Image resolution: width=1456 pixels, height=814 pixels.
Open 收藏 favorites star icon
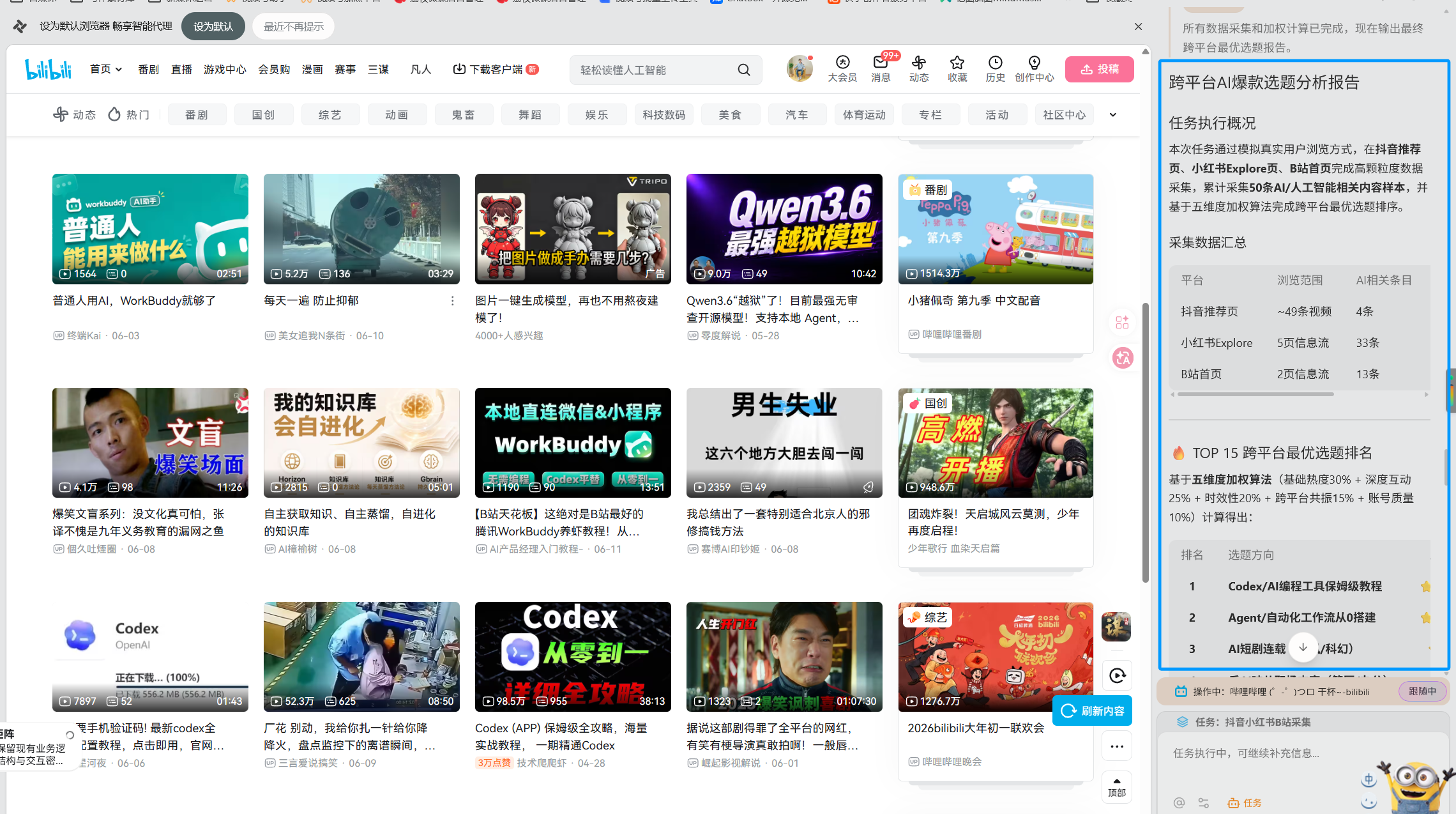957,69
